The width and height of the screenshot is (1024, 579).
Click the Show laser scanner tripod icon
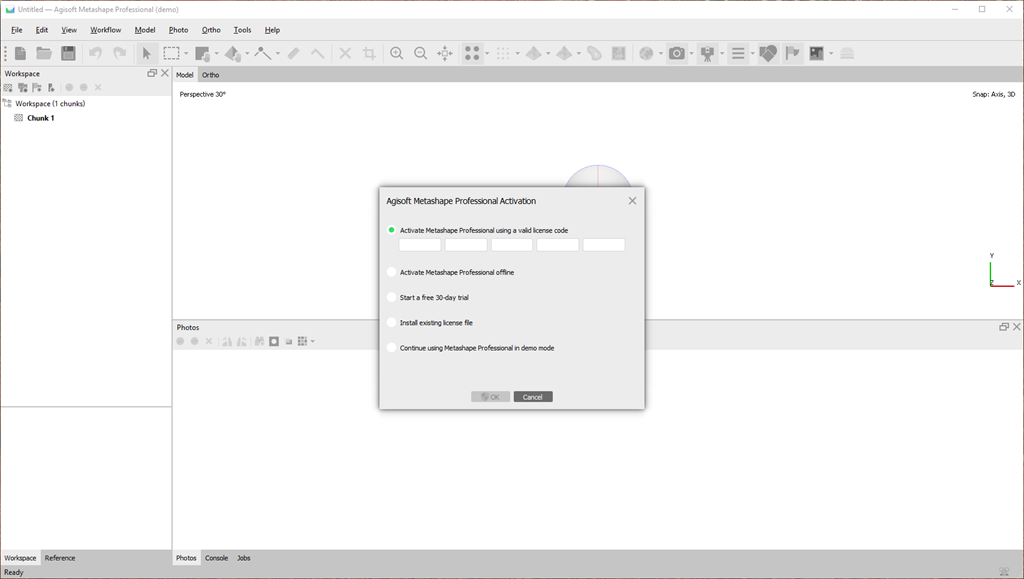707,54
